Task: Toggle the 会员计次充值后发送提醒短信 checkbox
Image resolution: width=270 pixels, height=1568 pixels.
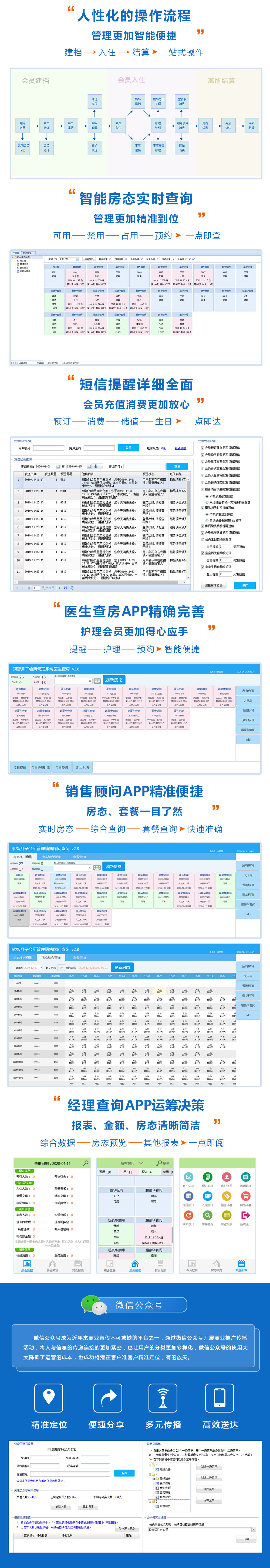Action: [202, 469]
